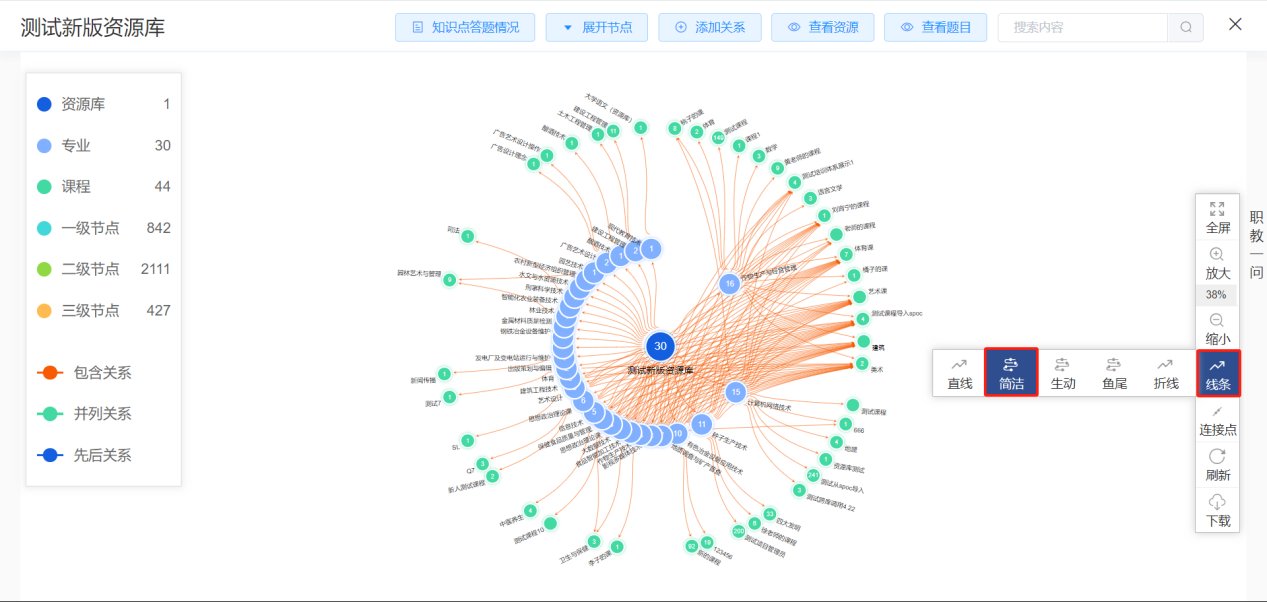This screenshot has height=602, width=1267.
Task: Open the 线条 line style tool
Action: coord(1217,373)
